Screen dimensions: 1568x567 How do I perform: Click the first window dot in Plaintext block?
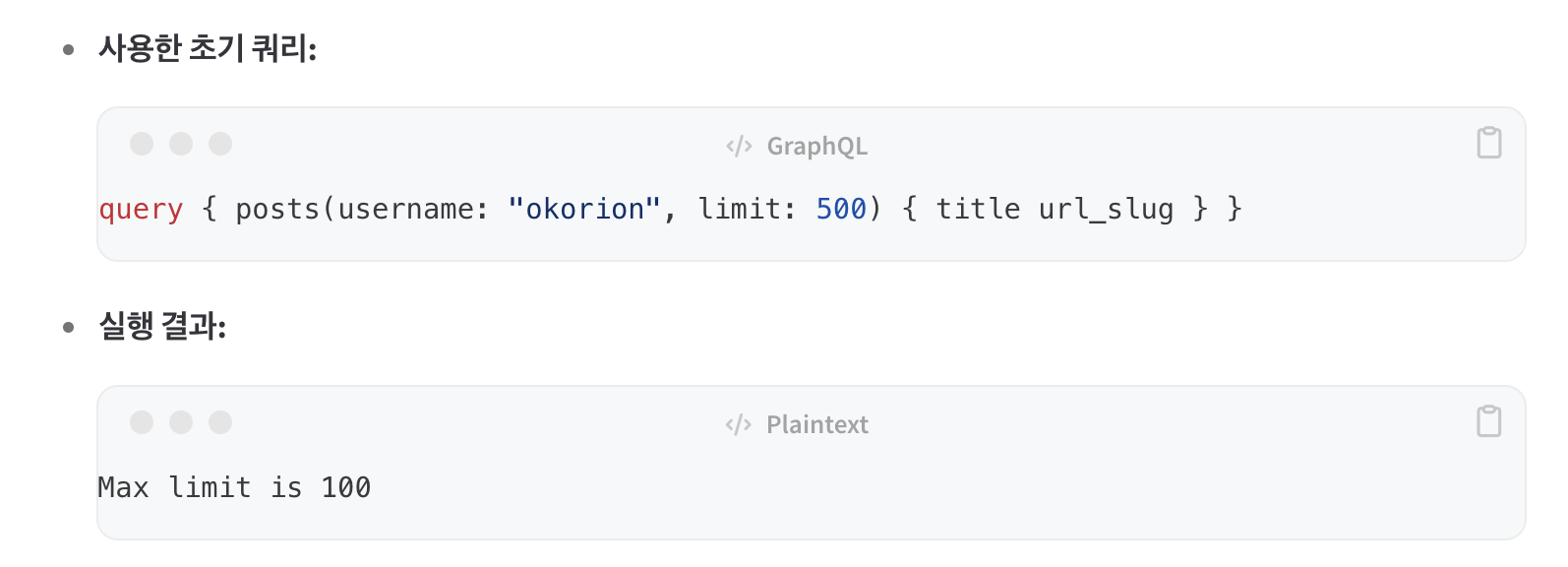pos(142,422)
